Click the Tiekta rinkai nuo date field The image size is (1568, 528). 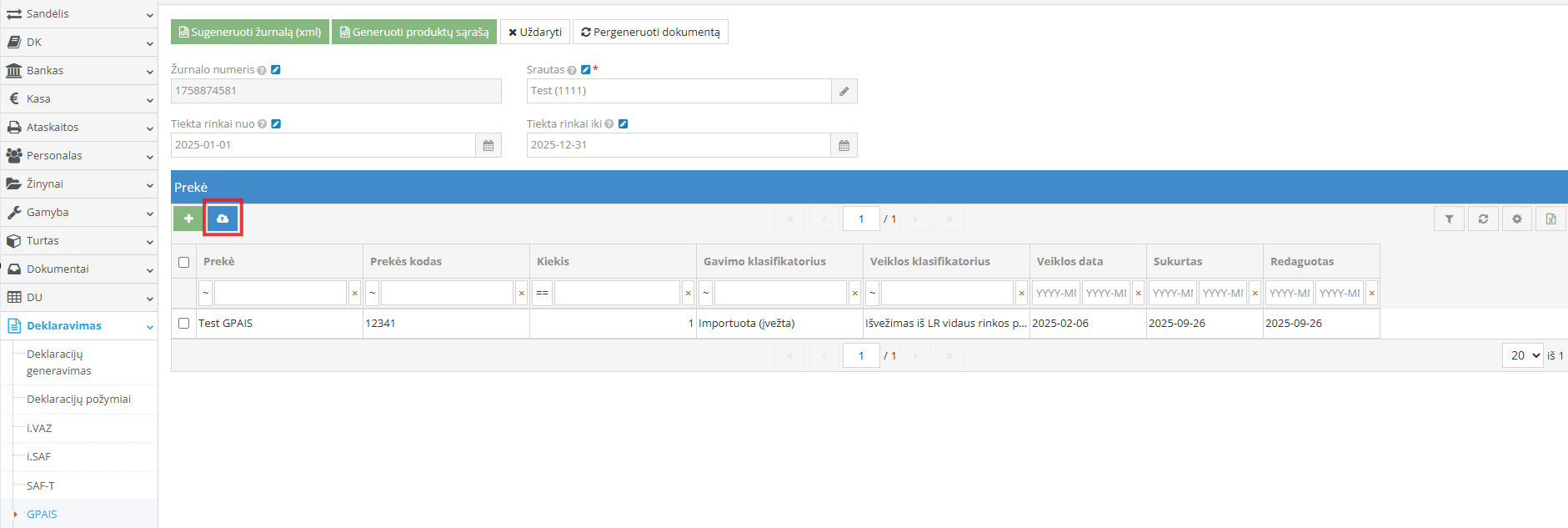pyautogui.click(x=323, y=145)
